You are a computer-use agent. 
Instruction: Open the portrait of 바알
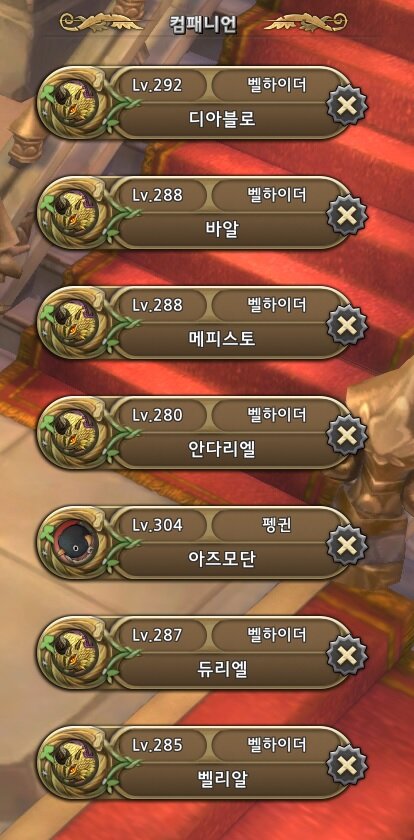point(75,213)
